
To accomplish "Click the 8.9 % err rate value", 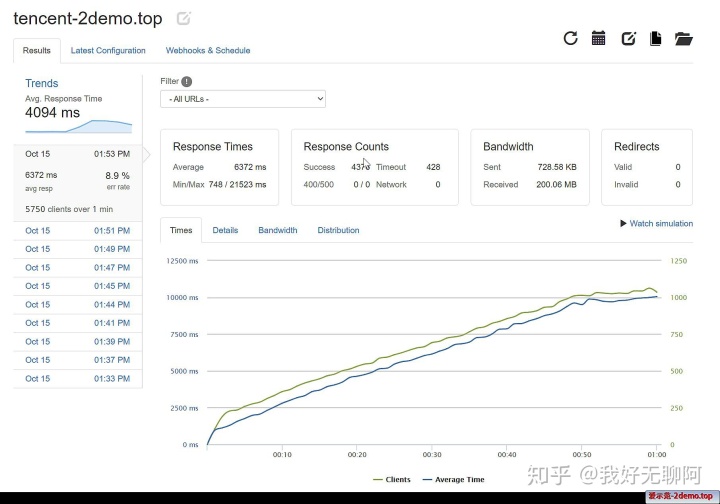I will [118, 175].
